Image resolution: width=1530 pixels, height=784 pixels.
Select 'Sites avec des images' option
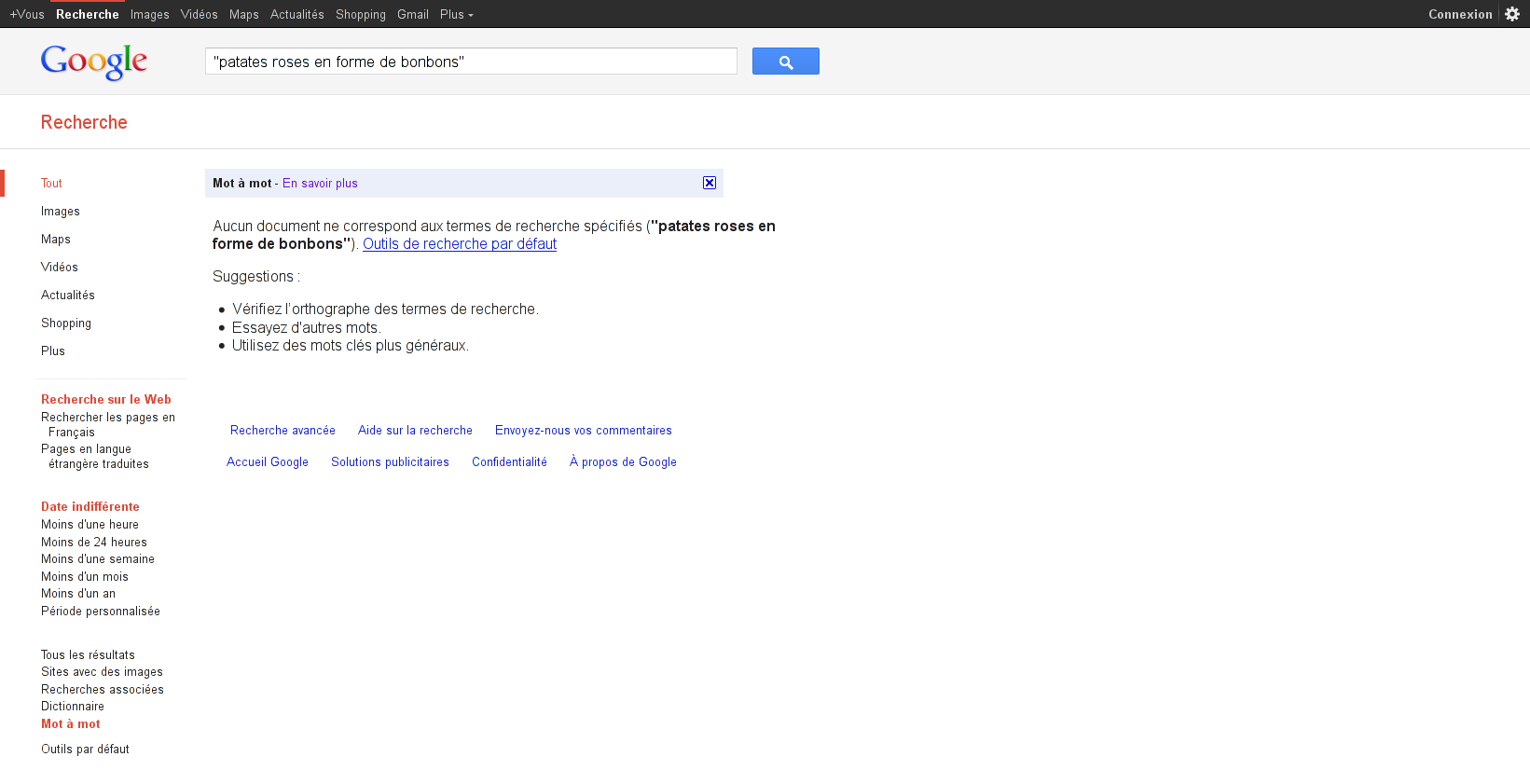pyautogui.click(x=102, y=672)
